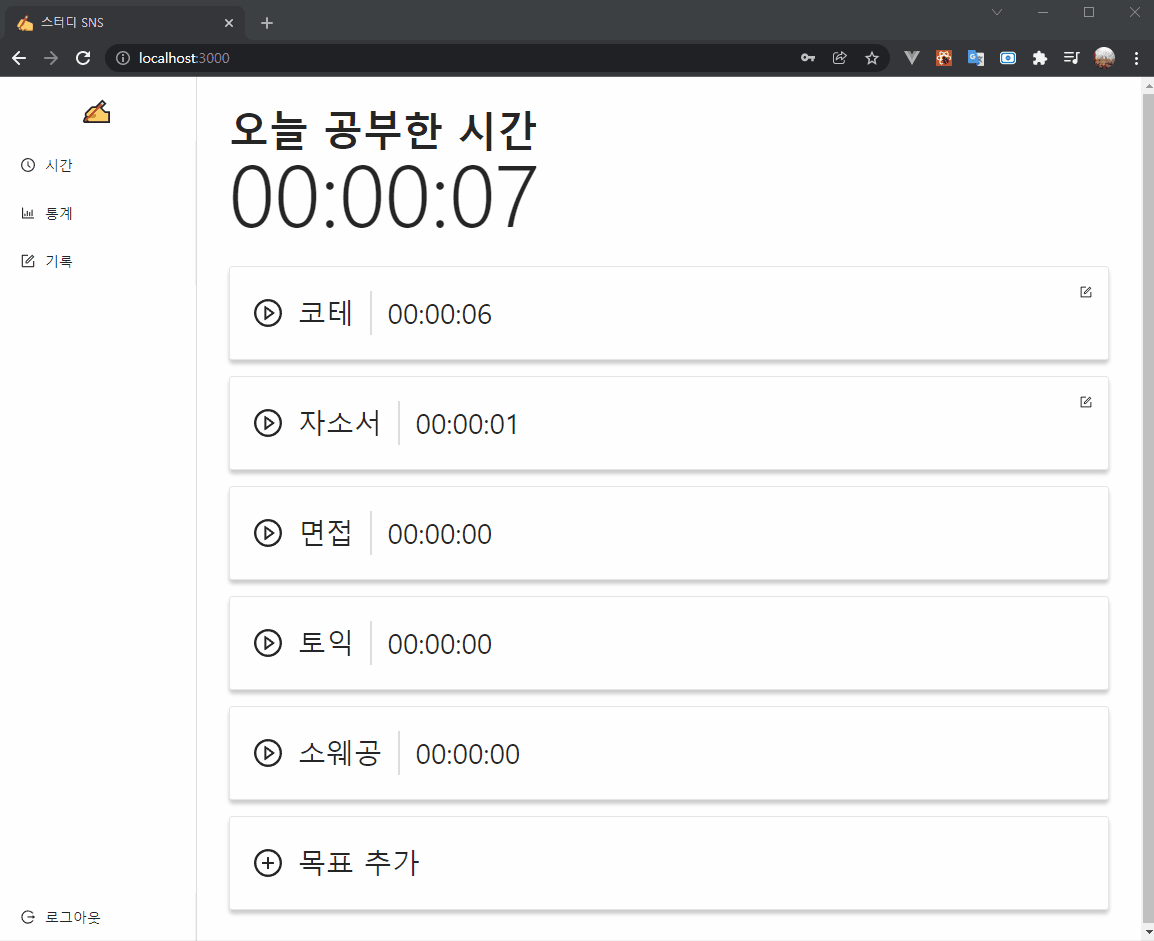Start the 소웨공 timer
This screenshot has width=1154, height=941.
(267, 753)
